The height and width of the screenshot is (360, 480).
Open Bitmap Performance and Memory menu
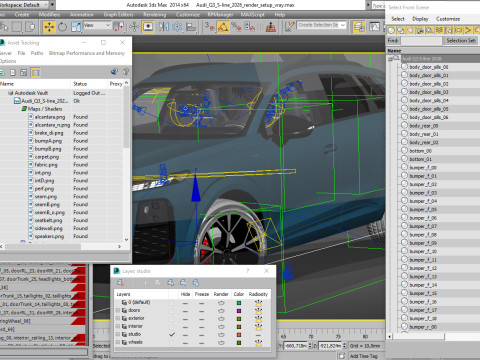pos(87,53)
